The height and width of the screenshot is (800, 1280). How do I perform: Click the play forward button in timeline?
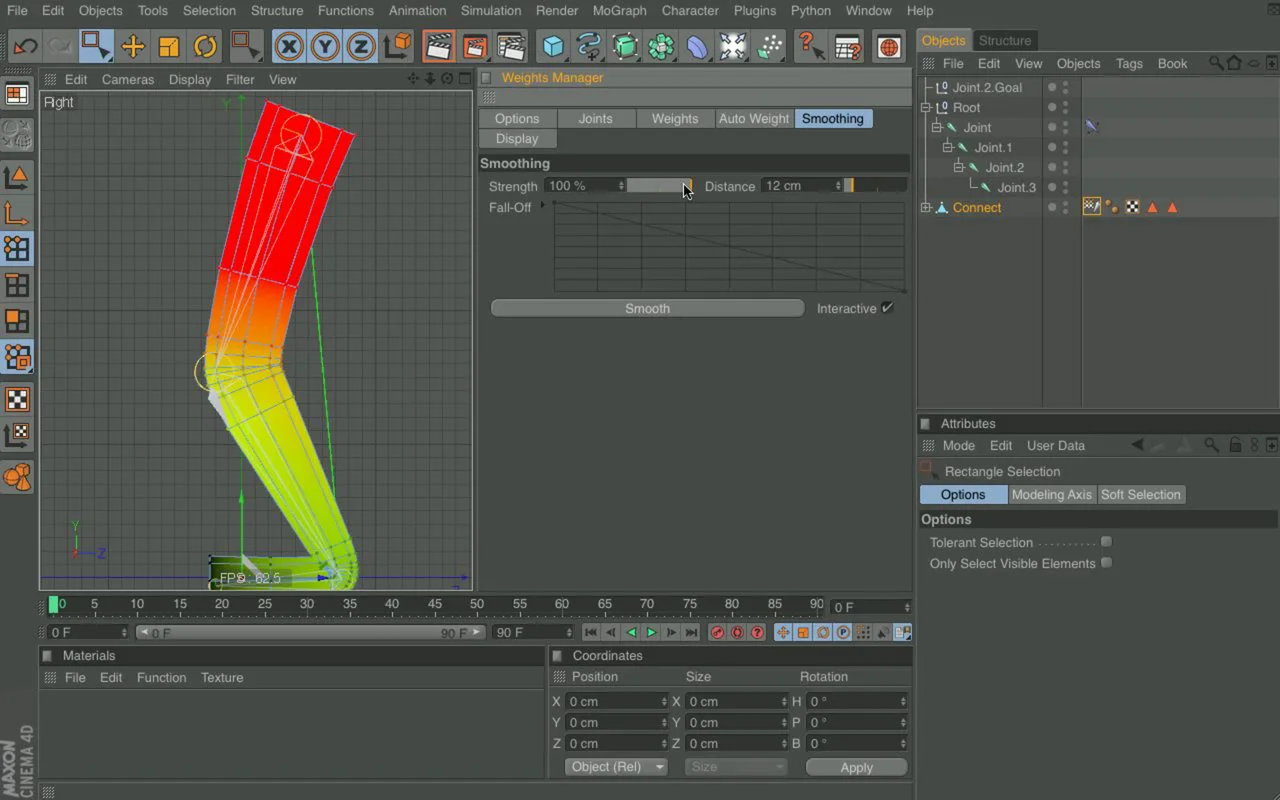651,633
